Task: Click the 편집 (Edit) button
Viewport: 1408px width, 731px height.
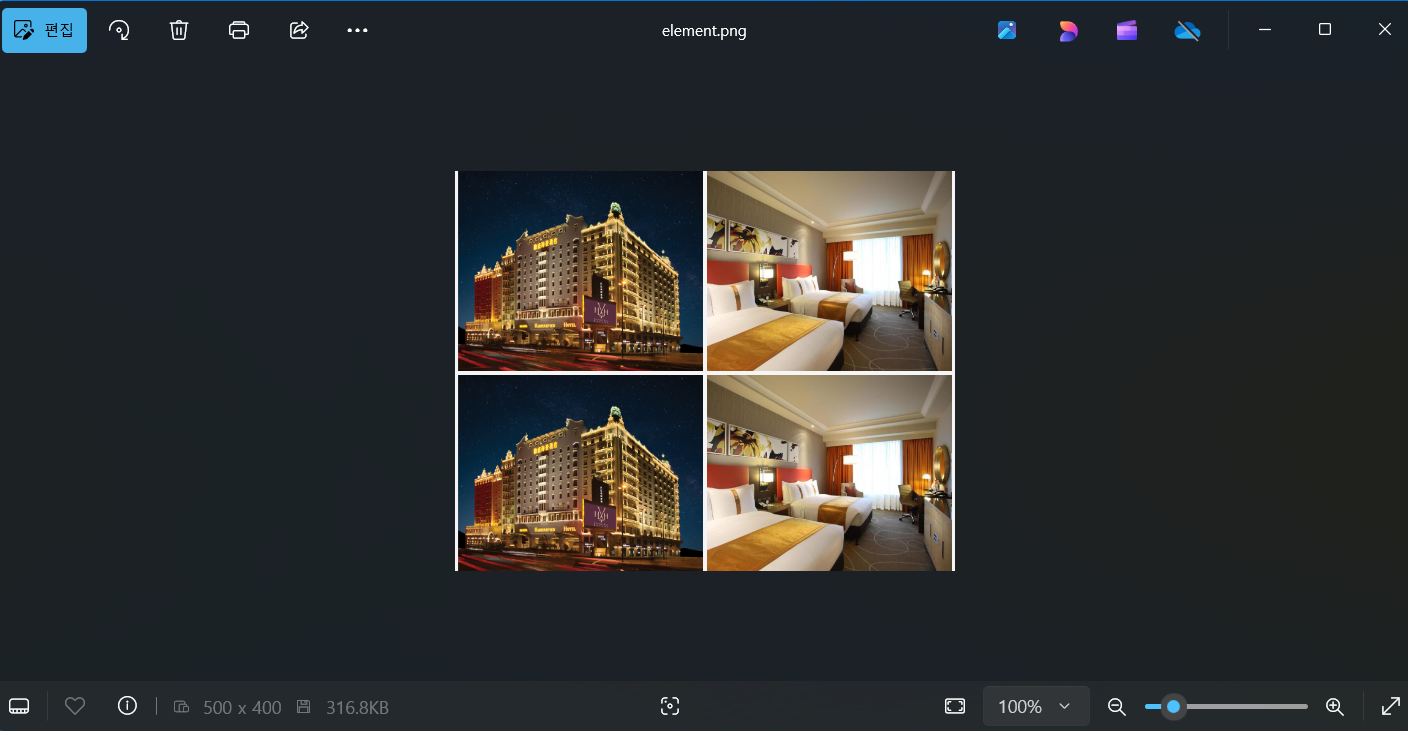Action: [x=44, y=30]
